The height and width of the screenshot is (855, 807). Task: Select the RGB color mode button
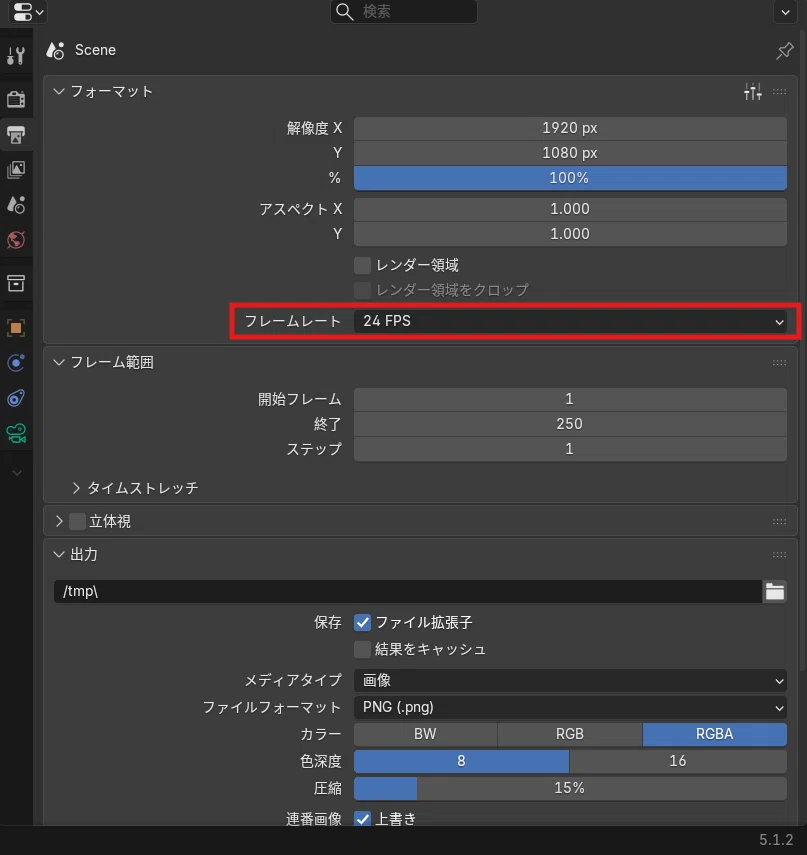(x=570, y=734)
